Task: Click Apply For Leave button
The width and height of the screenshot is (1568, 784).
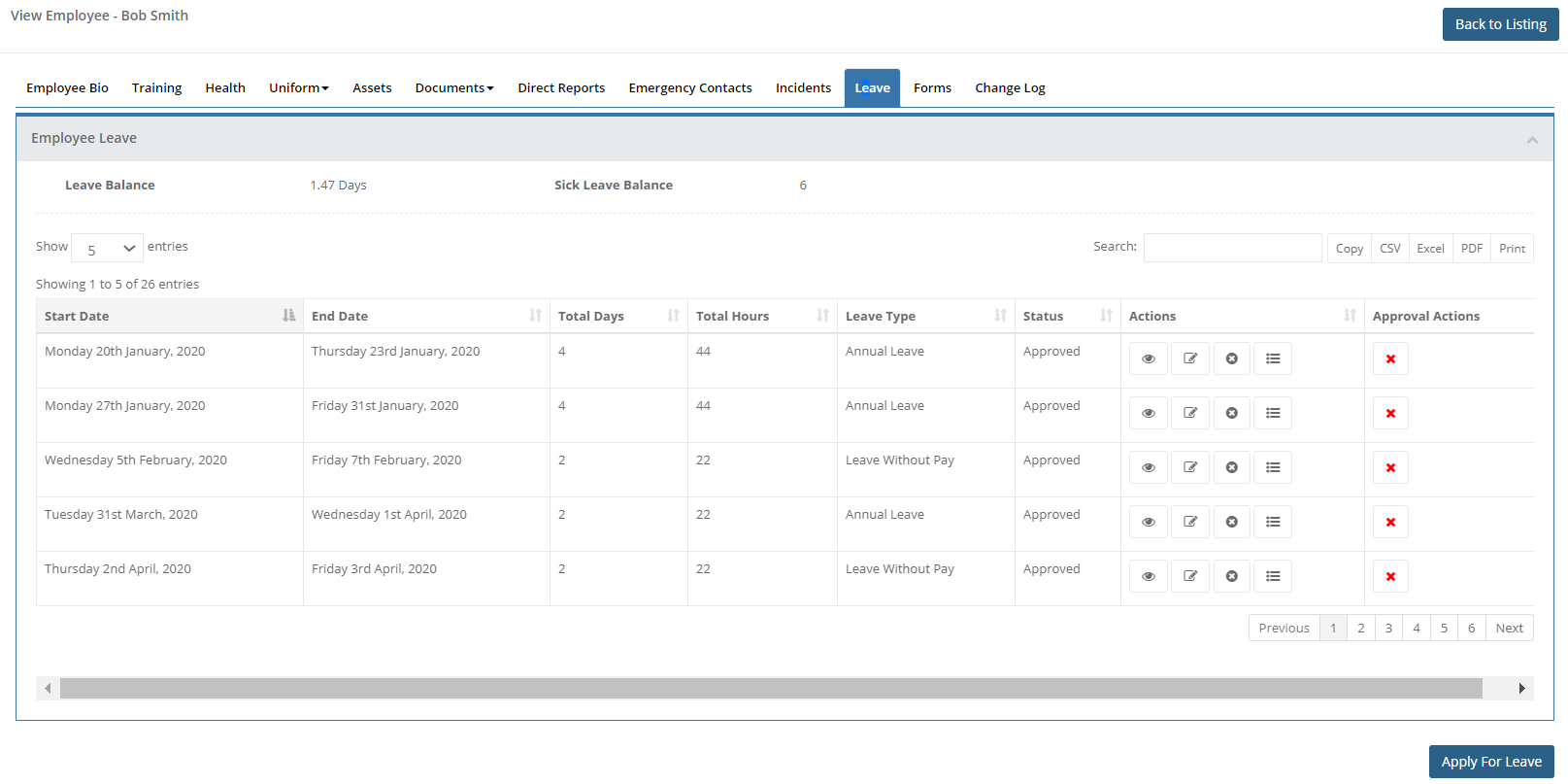Action: point(1491,762)
